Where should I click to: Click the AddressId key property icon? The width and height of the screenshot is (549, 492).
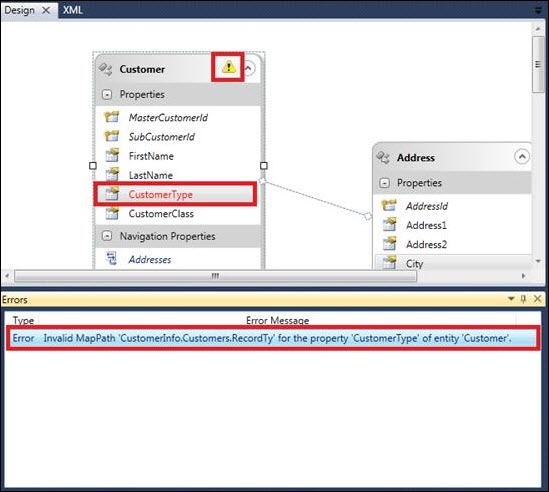[x=389, y=205]
